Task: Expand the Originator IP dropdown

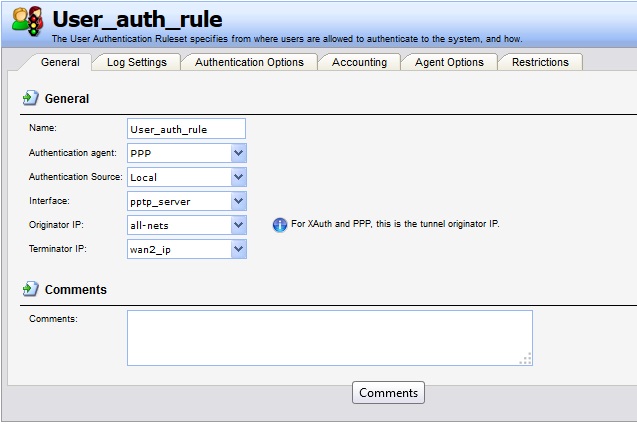Action: pos(238,225)
